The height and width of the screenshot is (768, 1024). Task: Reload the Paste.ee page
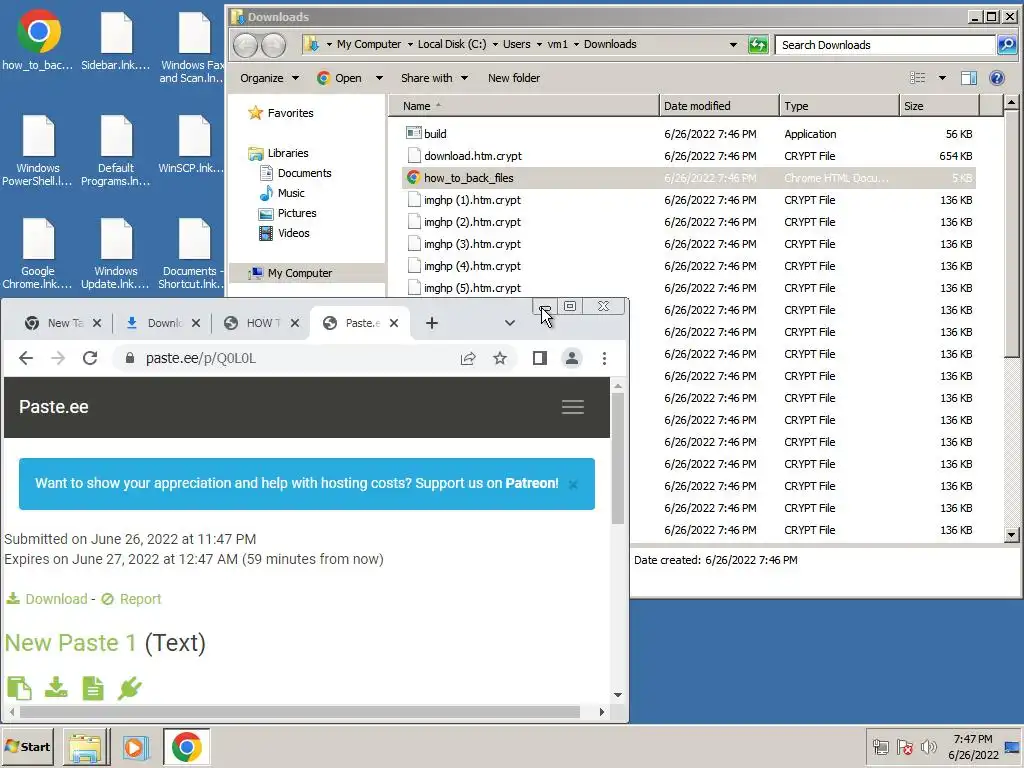89,358
